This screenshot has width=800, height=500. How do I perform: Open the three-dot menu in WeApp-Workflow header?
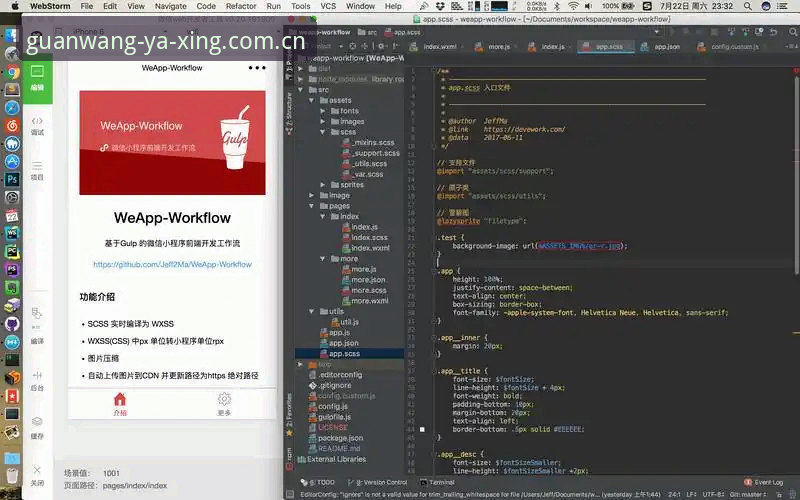257,68
